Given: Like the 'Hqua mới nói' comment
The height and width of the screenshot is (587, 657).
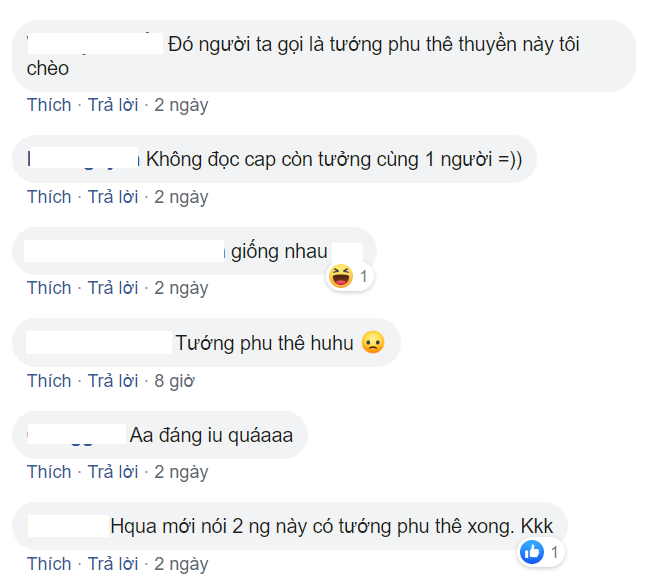Looking at the screenshot, I should pos(49,564).
